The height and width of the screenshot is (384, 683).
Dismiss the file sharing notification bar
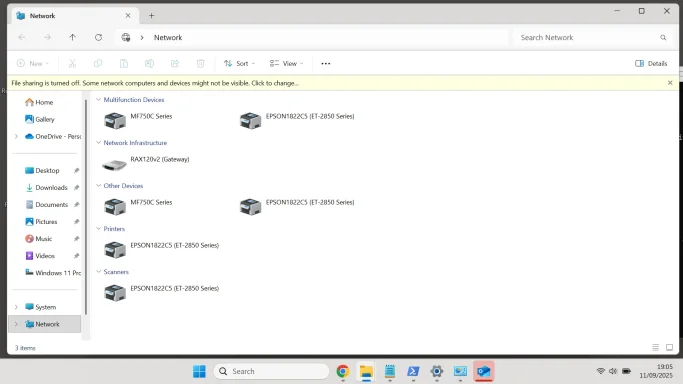click(670, 83)
